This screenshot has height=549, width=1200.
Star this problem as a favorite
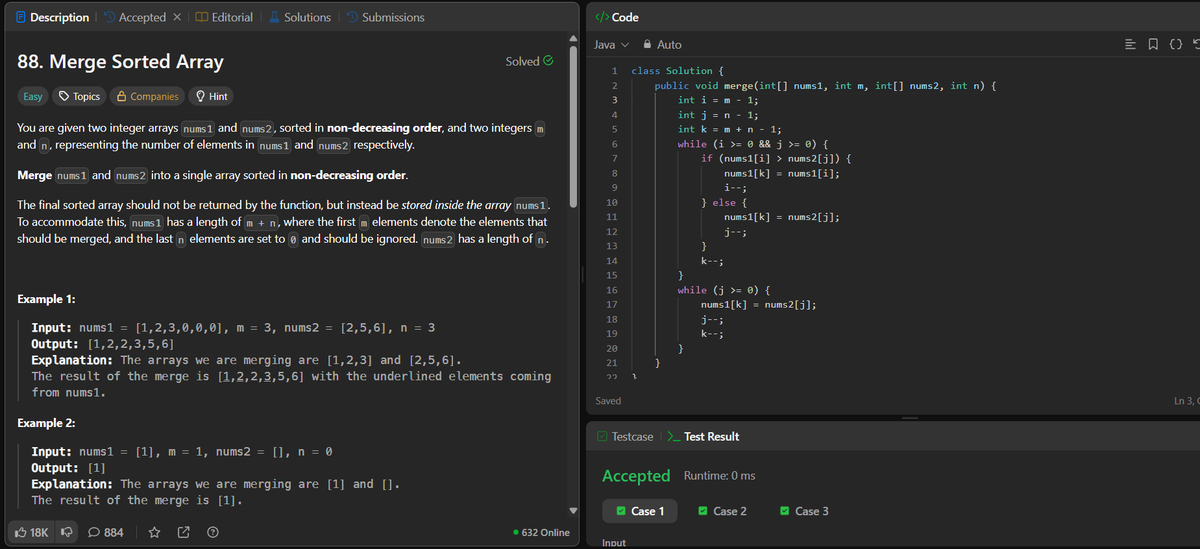click(x=155, y=532)
